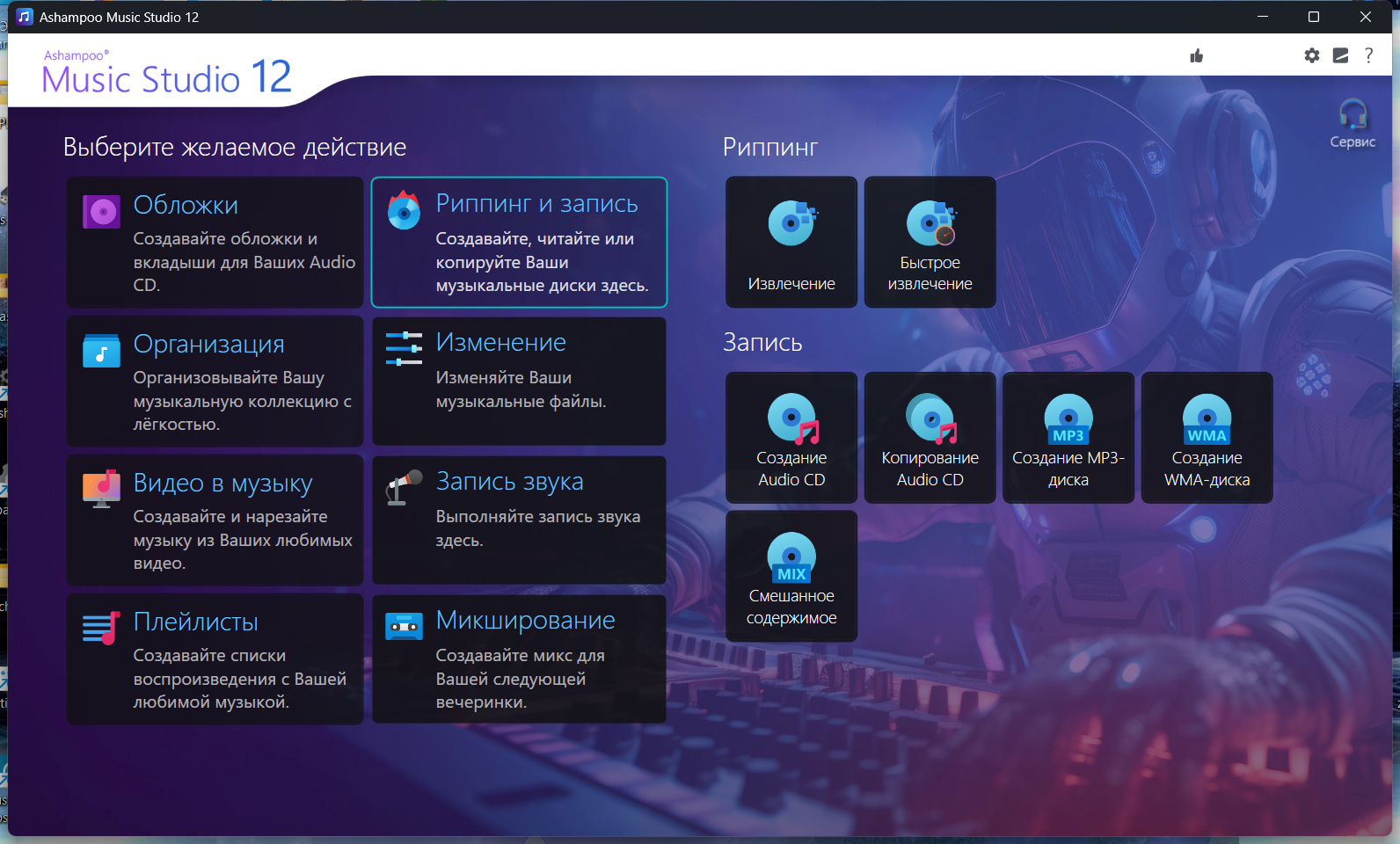
Task: Open the Сервис headset menu
Action: coord(1353,124)
